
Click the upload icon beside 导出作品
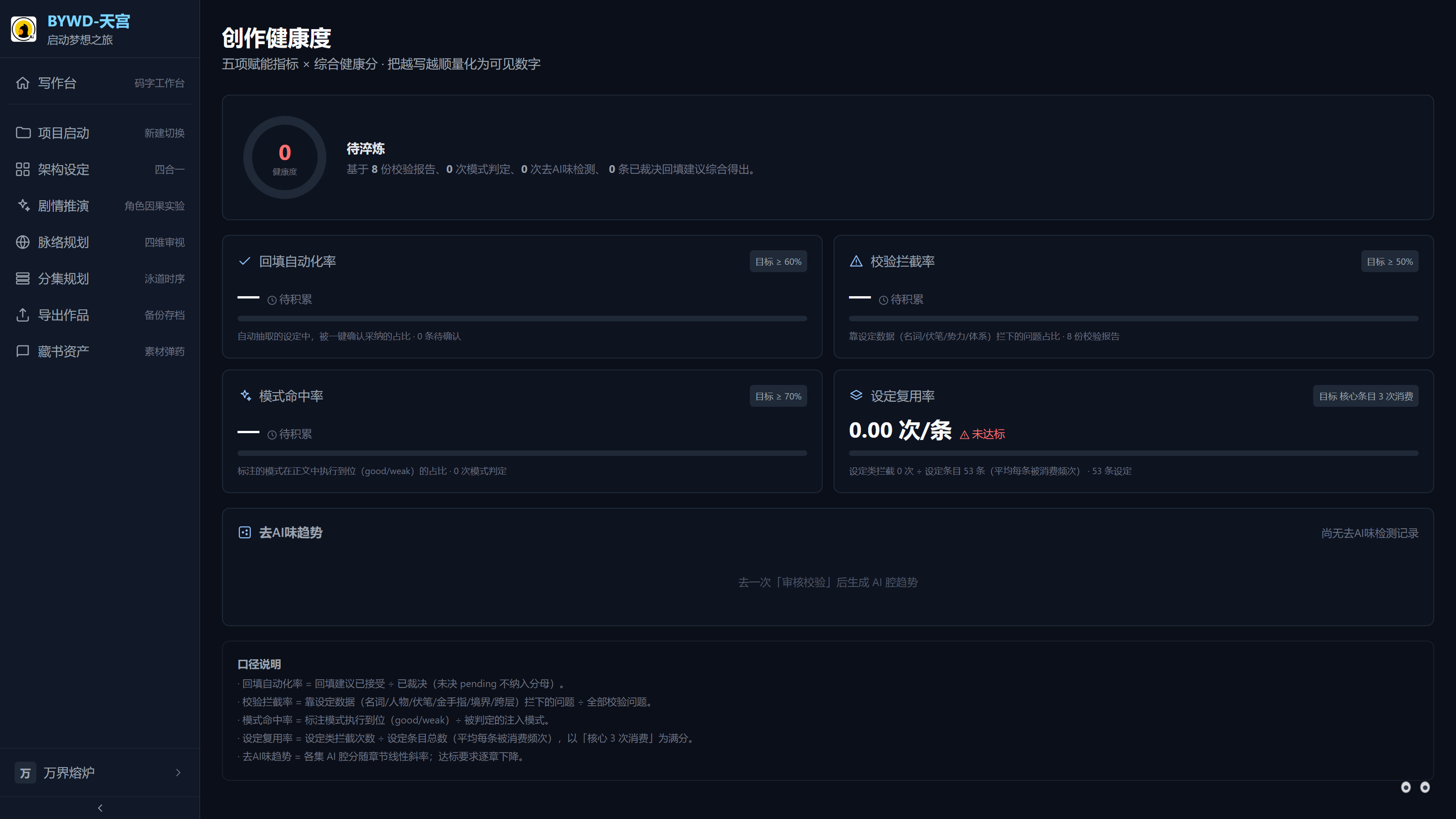coord(23,315)
